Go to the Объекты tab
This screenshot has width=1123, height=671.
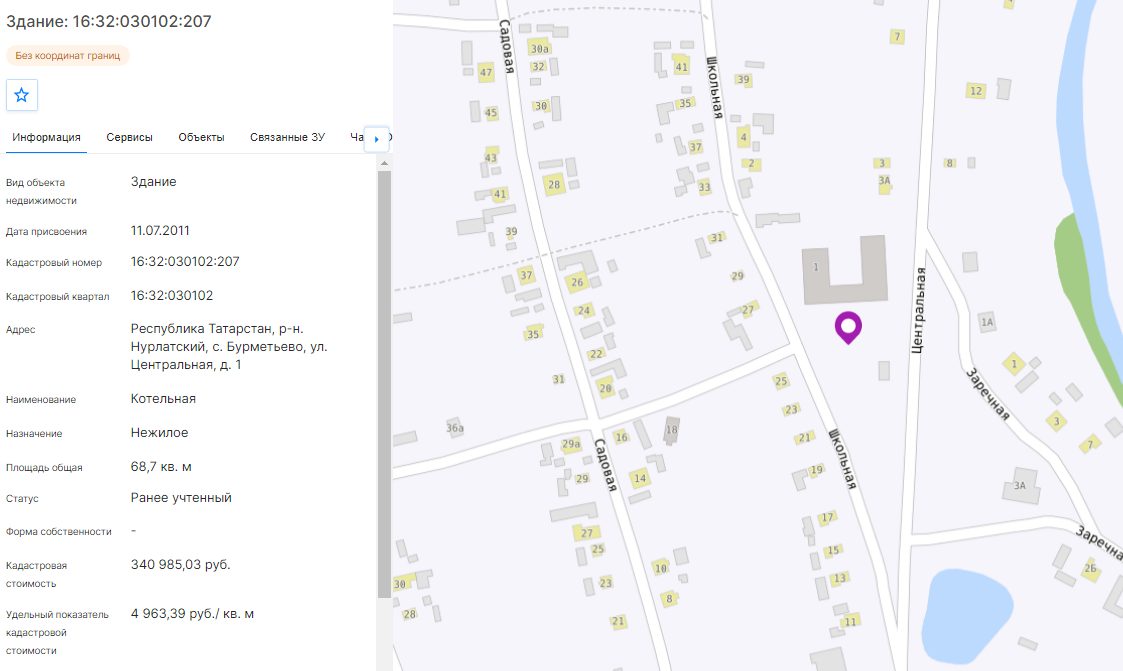coord(201,137)
